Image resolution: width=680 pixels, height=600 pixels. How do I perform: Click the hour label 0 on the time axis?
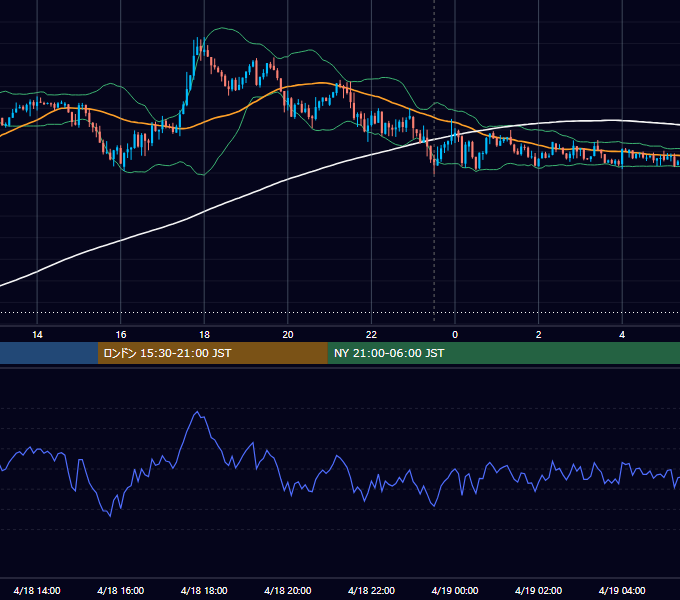coord(455,335)
